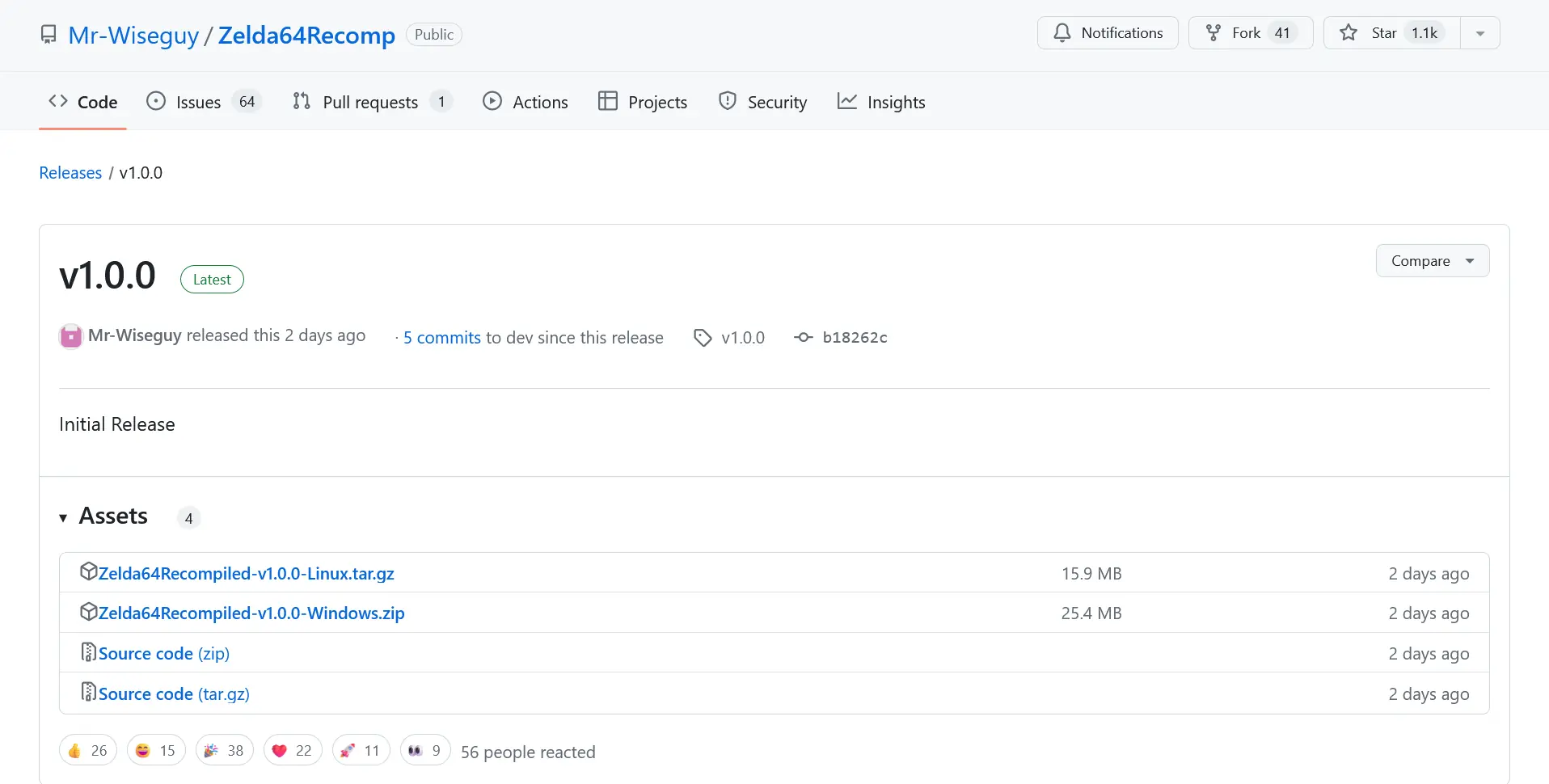1549x784 pixels.
Task: View the Security tab
Action: pos(763,102)
